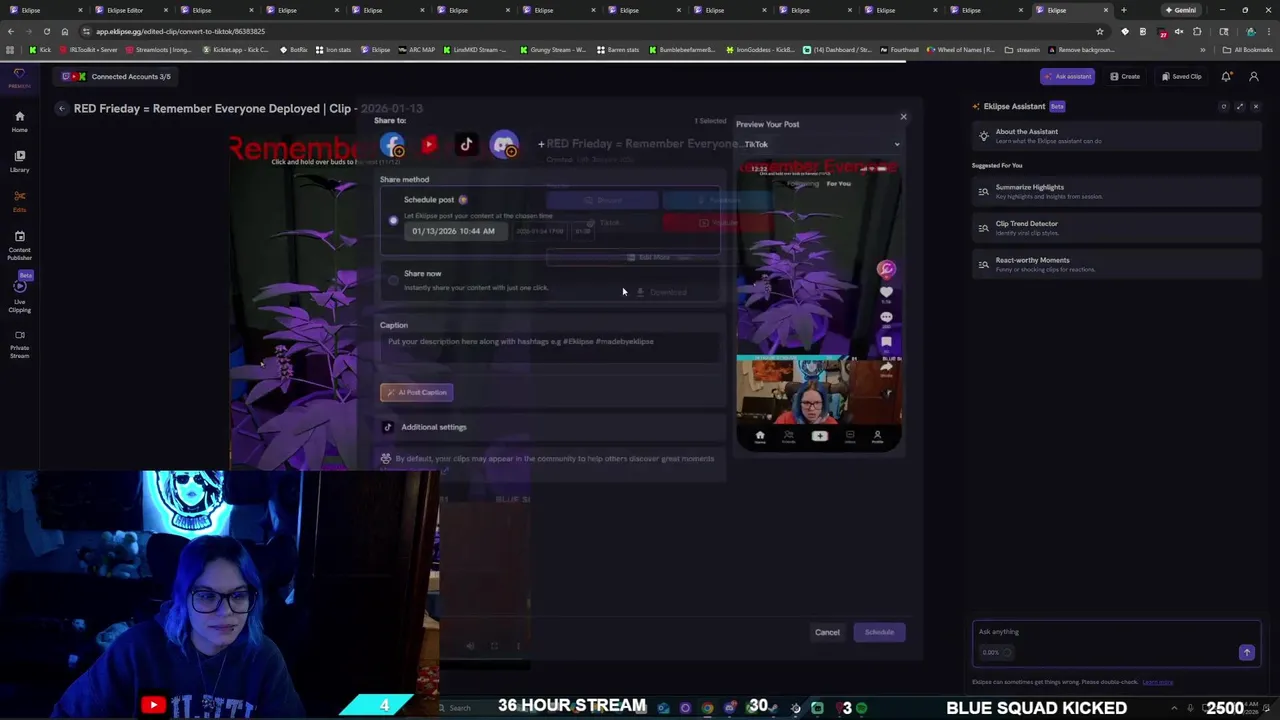This screenshot has width=1280, height=720.
Task: Go back from the clip page
Action: [x=61, y=108]
